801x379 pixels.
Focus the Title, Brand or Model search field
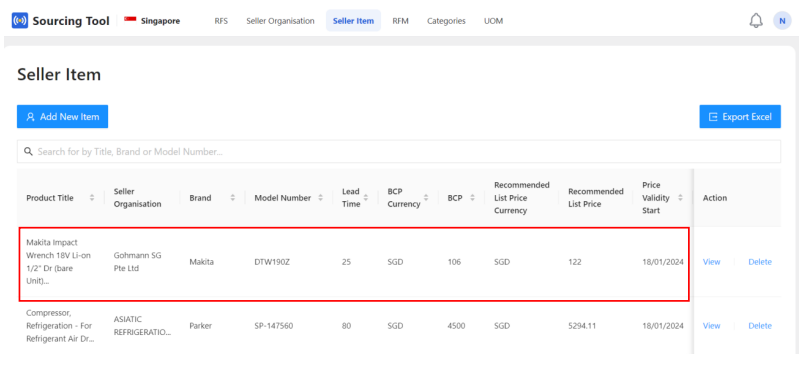398,152
